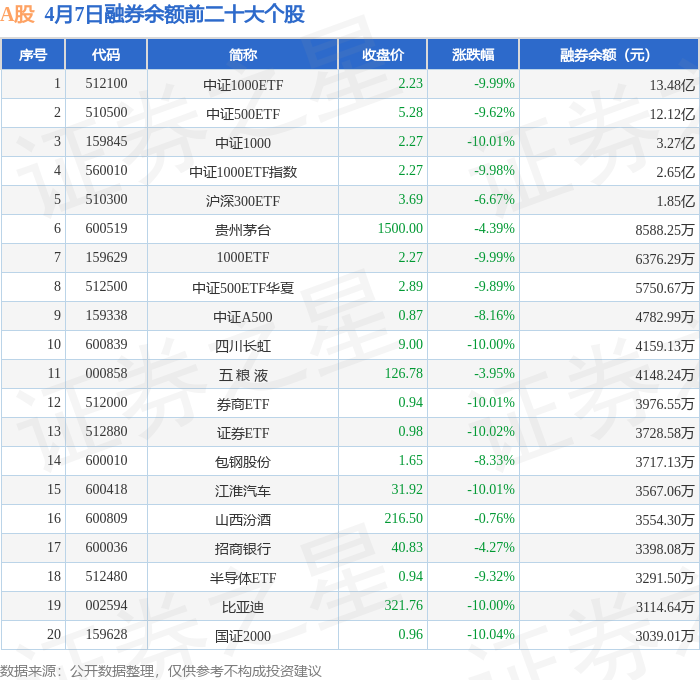Click the 数据来源 disclaimer footer text
This screenshot has width=700, height=680.
click(x=161, y=671)
